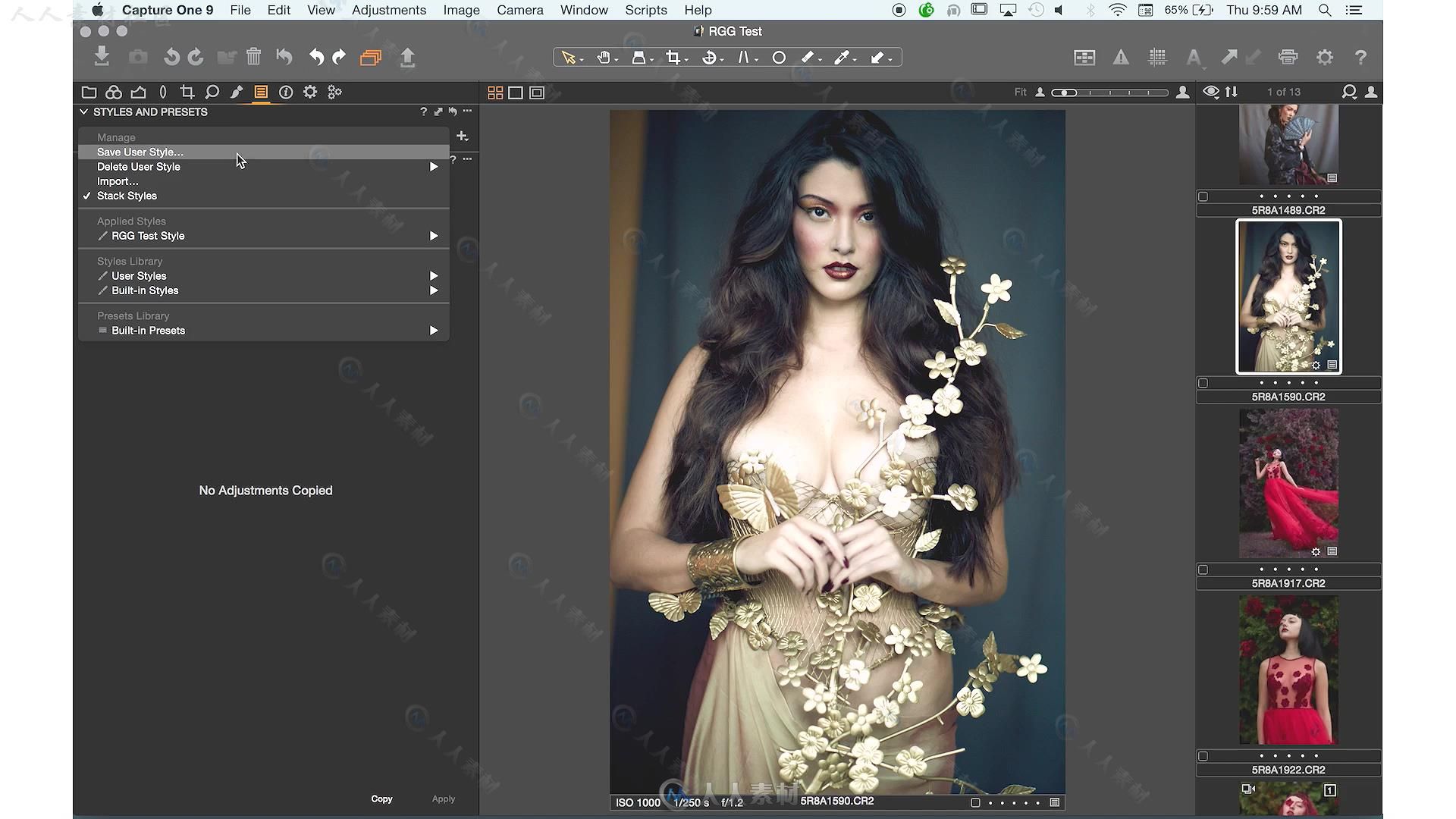Viewport: 1456px width, 819px height.
Task: Click the camera Capture icon
Action: pyautogui.click(x=138, y=57)
